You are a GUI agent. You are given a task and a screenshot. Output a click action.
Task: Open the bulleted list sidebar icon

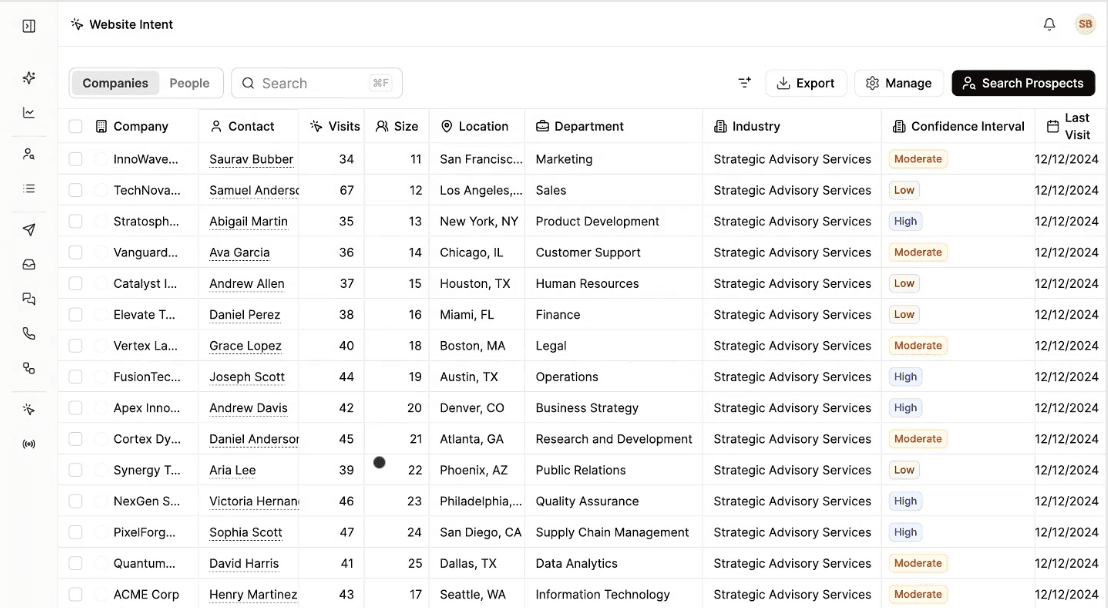pyautogui.click(x=29, y=189)
